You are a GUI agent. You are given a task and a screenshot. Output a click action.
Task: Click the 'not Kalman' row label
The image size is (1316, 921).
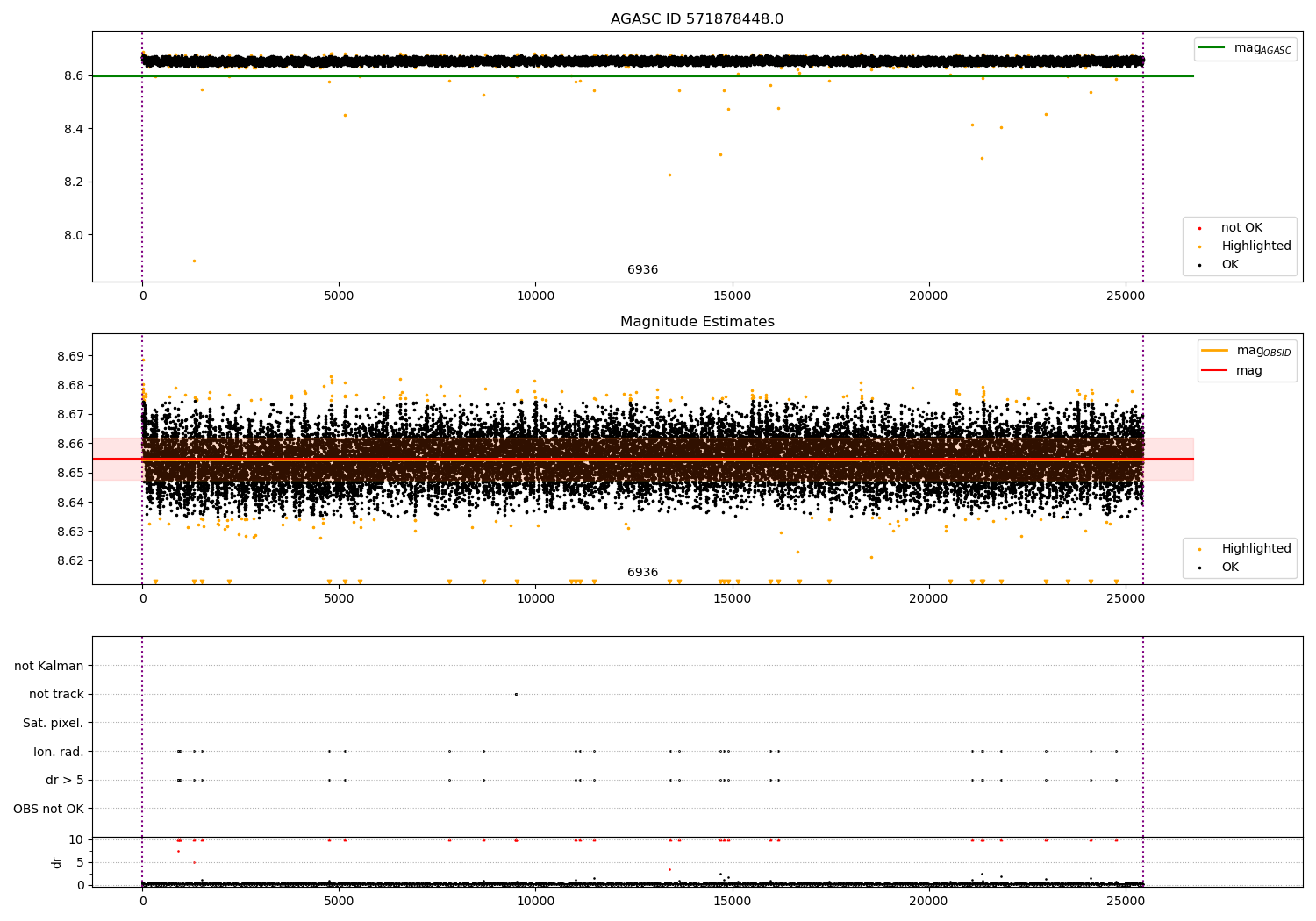(x=49, y=666)
